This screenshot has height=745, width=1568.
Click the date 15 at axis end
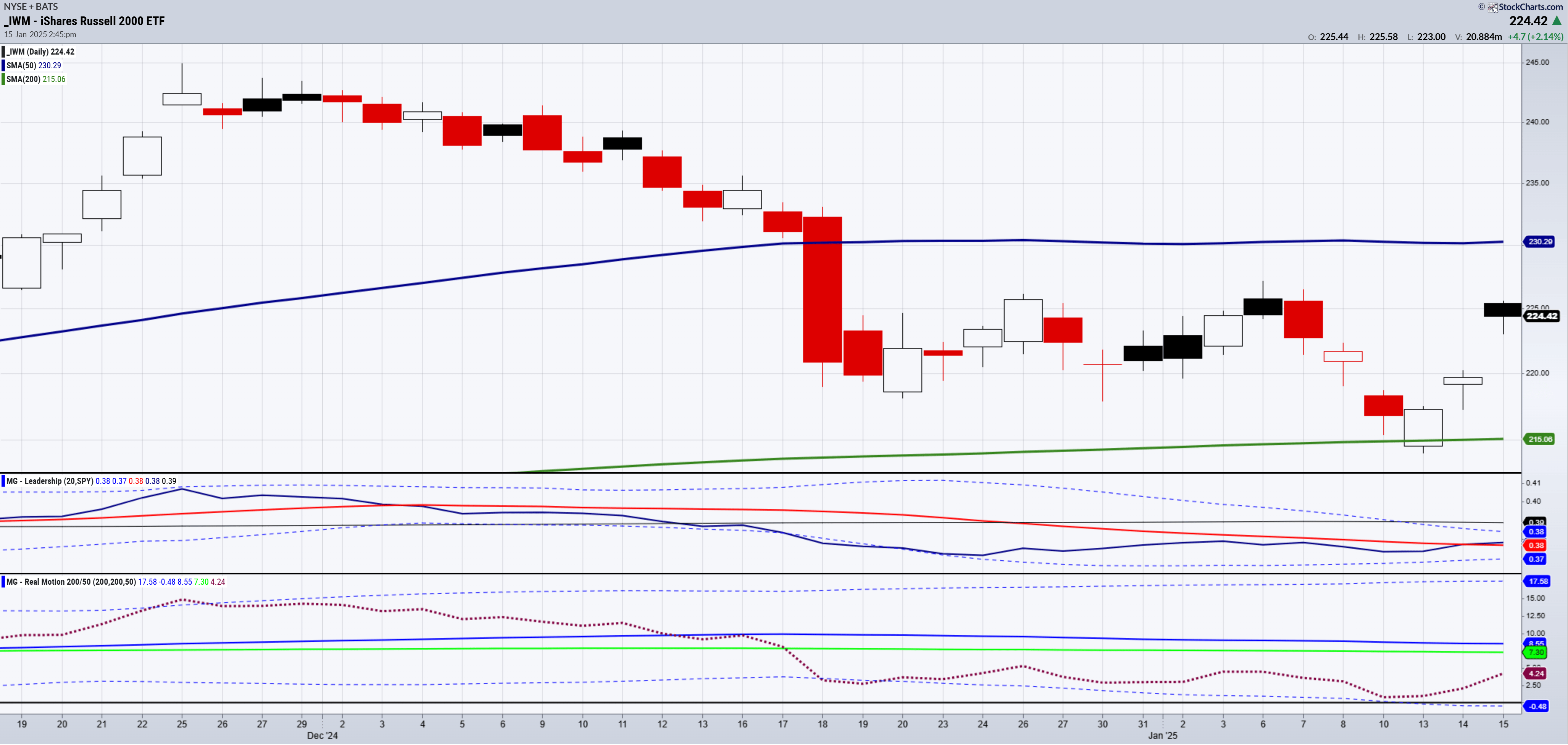[x=1503, y=724]
